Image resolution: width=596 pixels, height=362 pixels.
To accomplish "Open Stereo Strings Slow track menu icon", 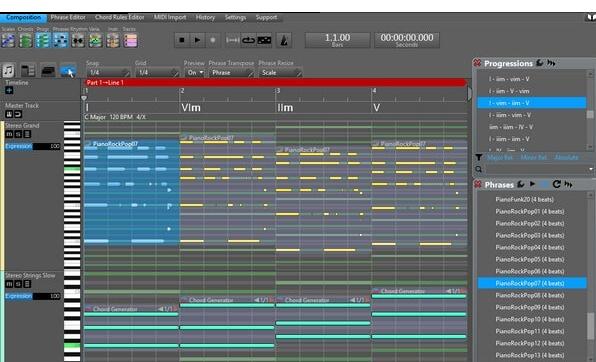I will tap(27, 284).
